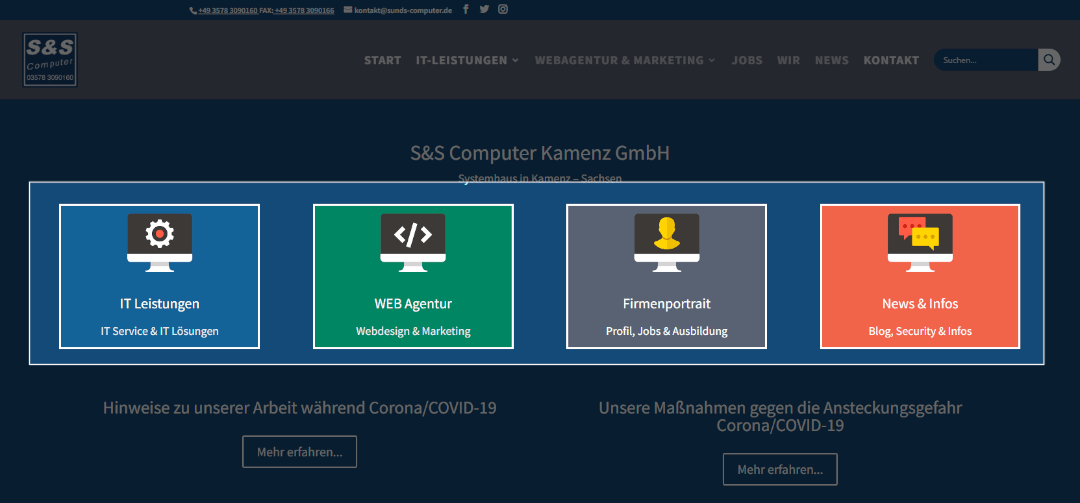Open the IT-LEISTUNGEN menu item
1080x503 pixels.
coord(461,61)
